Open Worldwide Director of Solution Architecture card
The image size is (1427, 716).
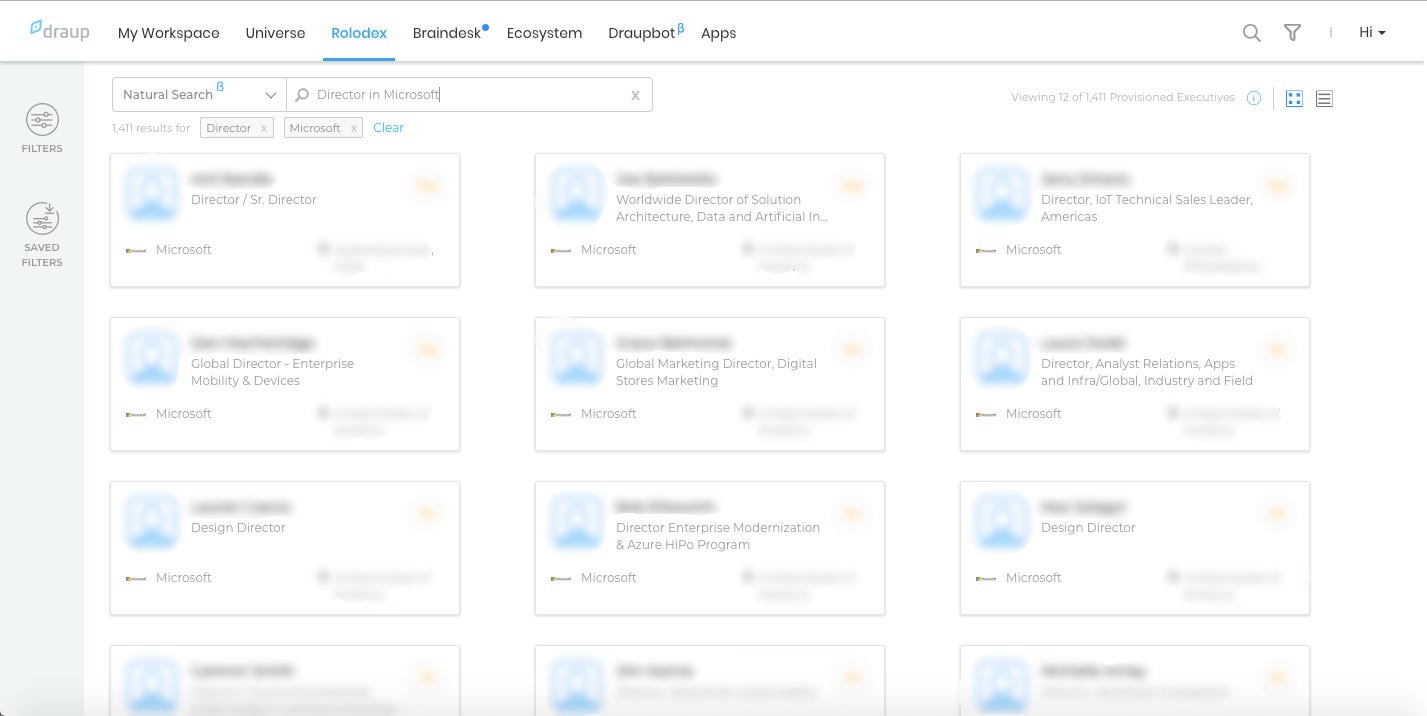(710, 220)
